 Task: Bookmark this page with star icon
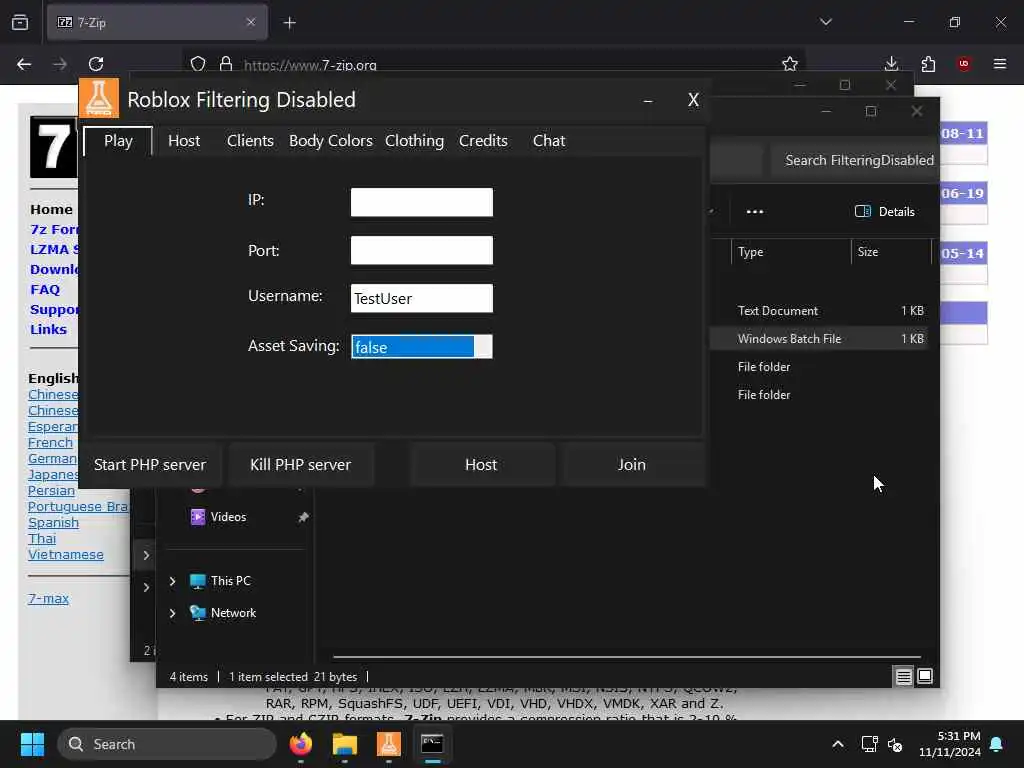pyautogui.click(x=790, y=64)
